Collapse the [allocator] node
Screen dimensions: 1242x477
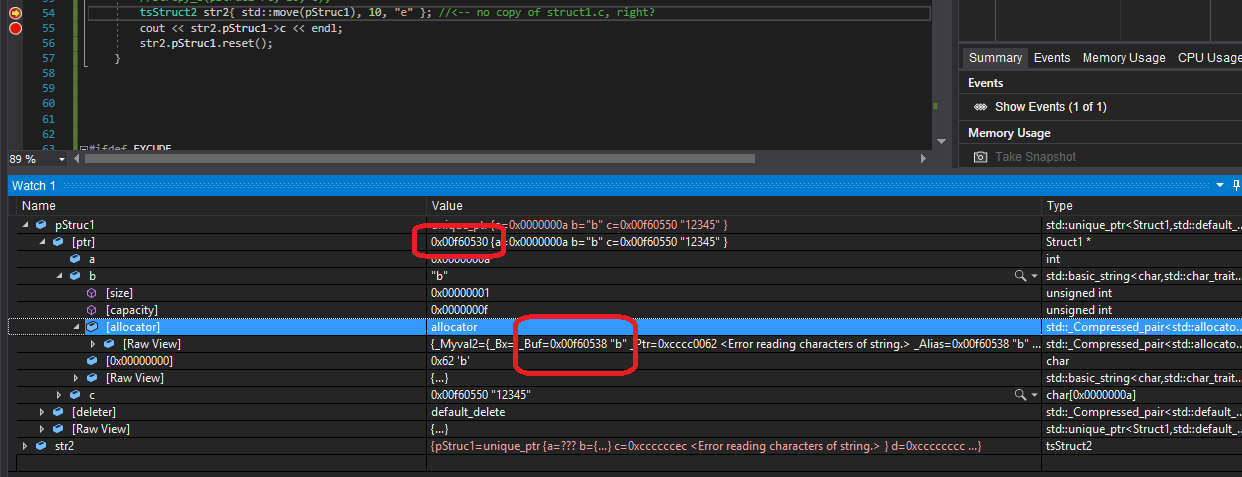[76, 327]
